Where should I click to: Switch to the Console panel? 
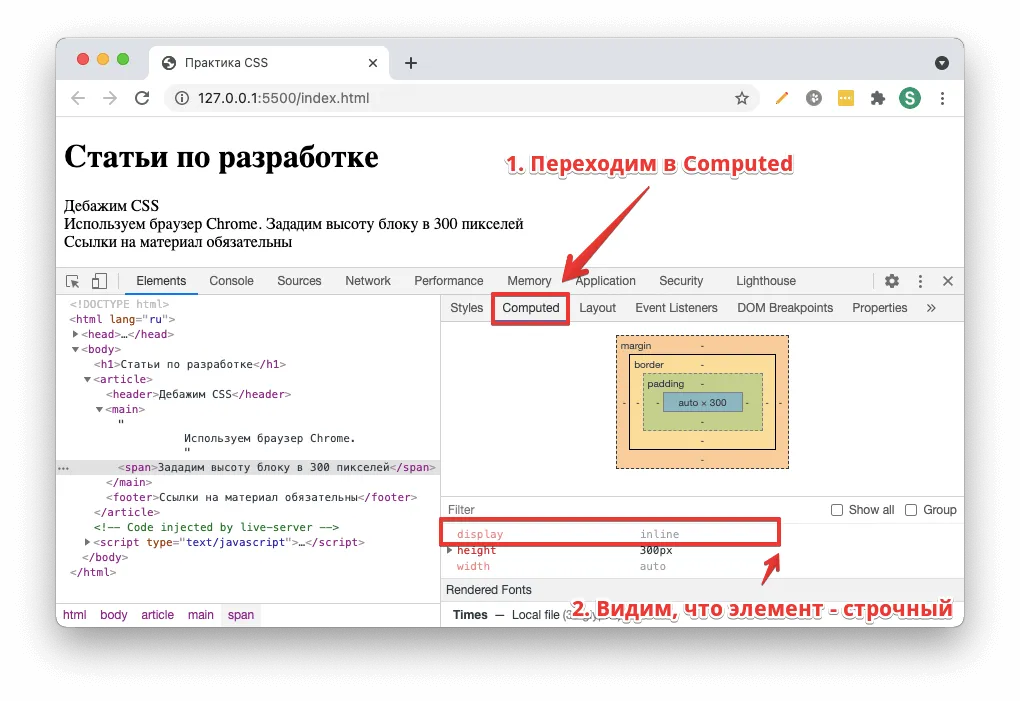pos(231,281)
